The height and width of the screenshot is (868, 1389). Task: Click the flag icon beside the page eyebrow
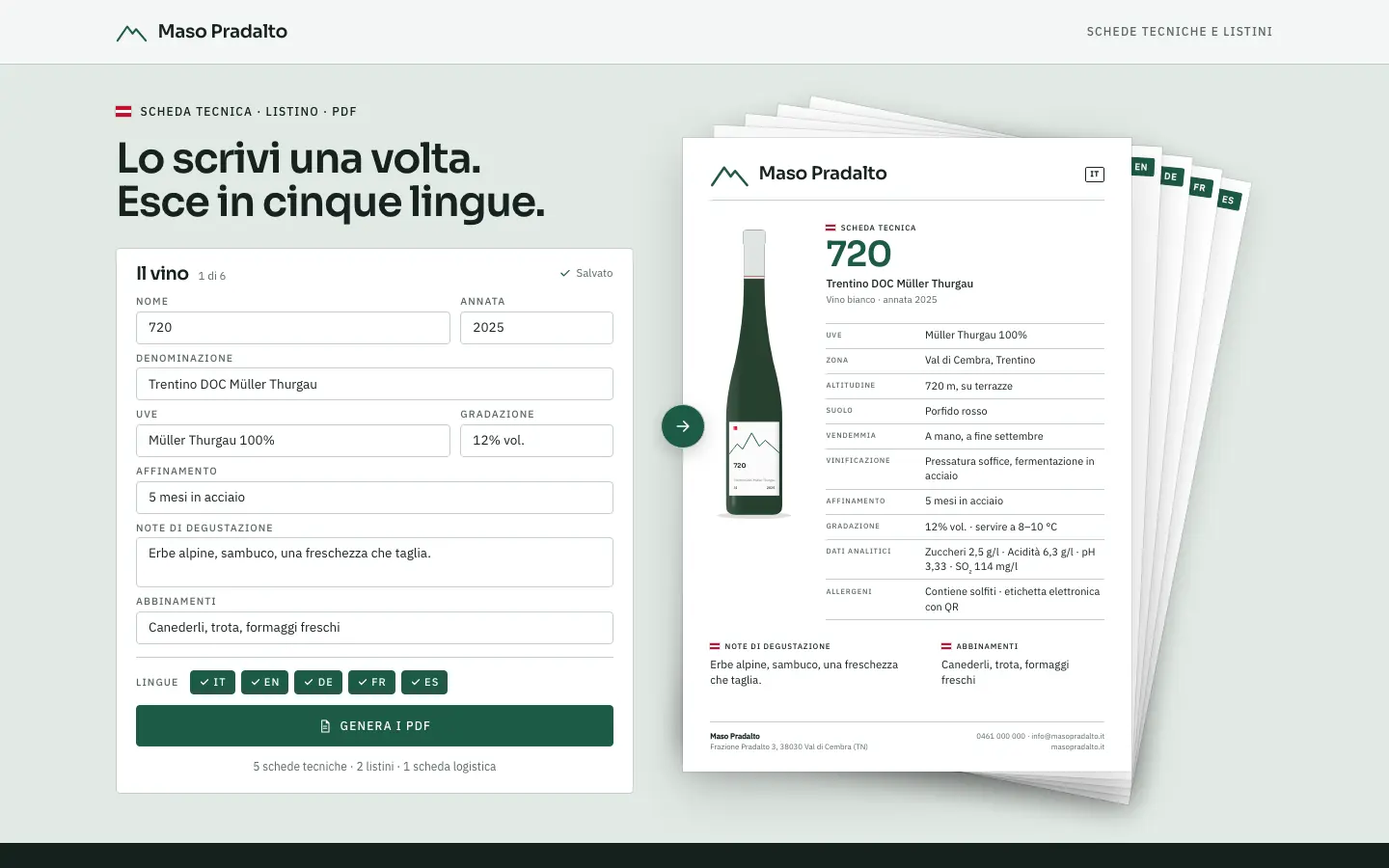coord(123,112)
